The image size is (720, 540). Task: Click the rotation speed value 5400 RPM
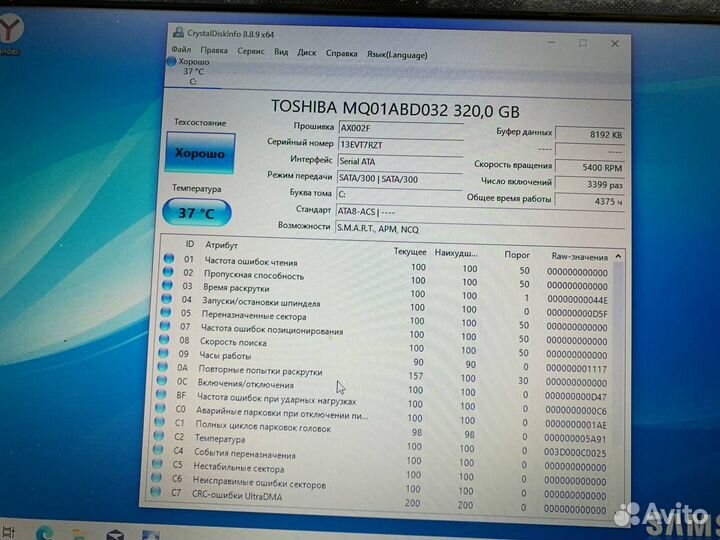click(x=590, y=167)
